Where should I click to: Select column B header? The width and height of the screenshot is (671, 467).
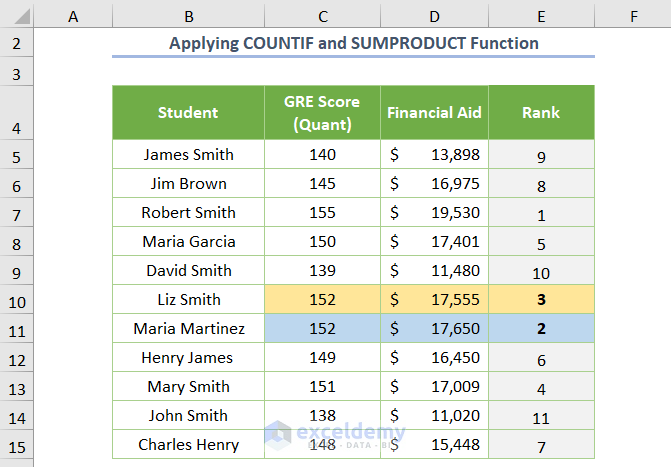pos(188,15)
